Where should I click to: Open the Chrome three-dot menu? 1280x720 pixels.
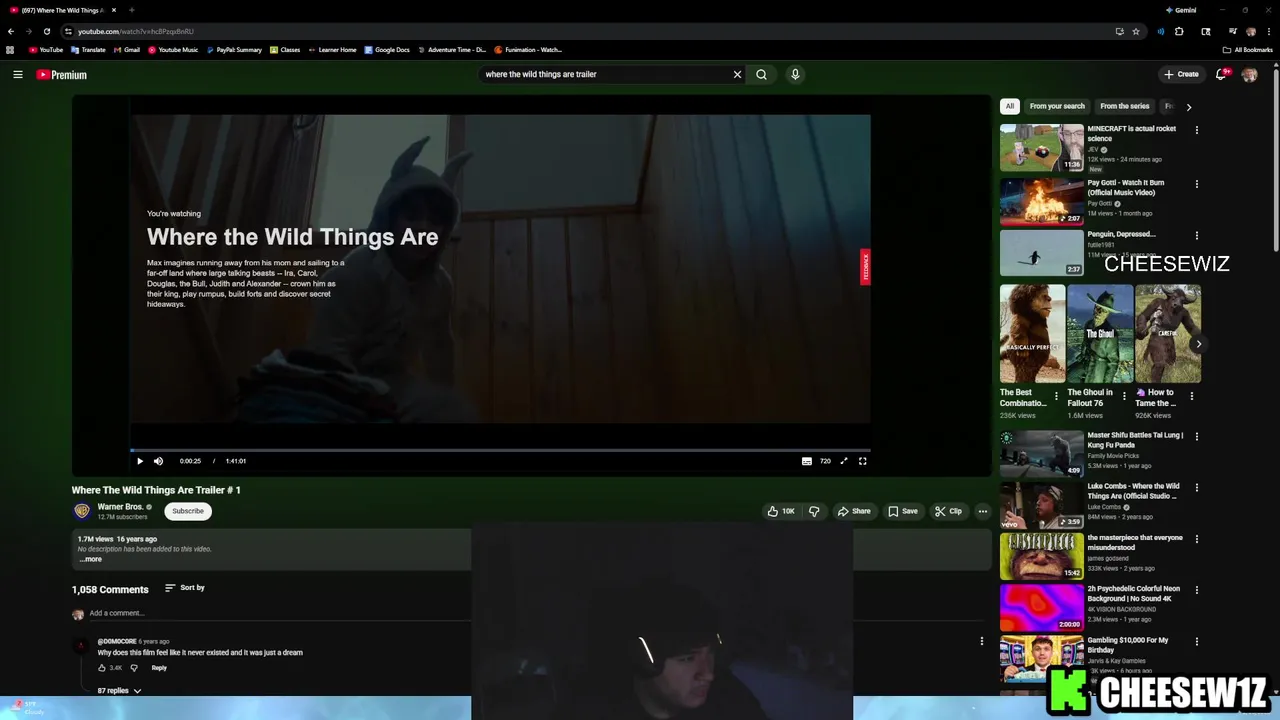[x=1269, y=31]
